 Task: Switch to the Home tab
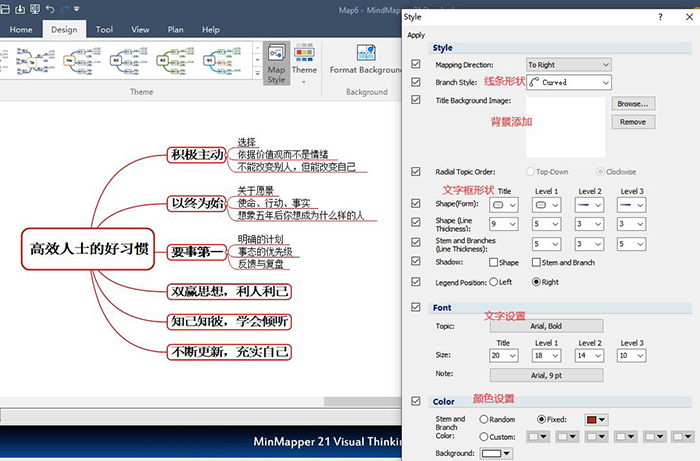[21, 29]
